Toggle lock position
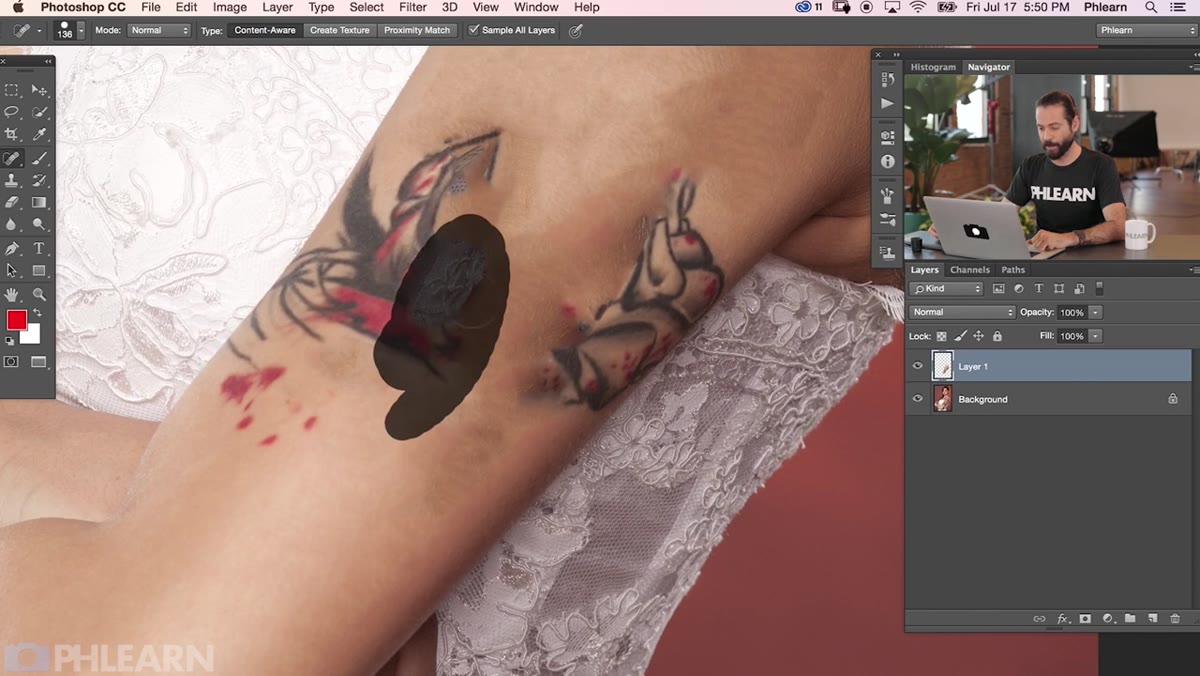1200x676 pixels. (x=978, y=337)
